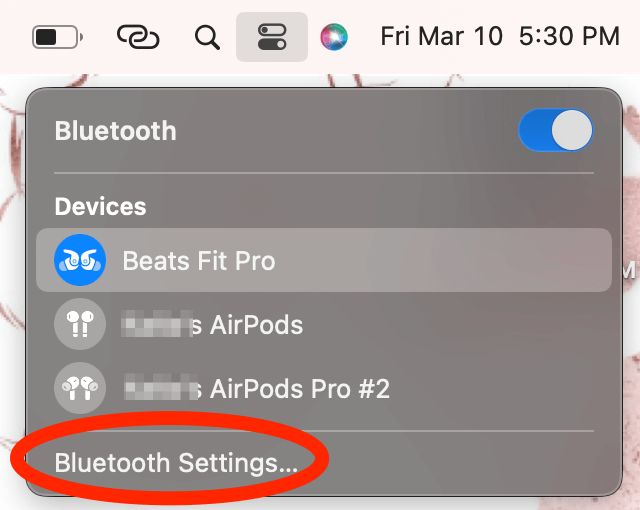Click the Bluetooth panel title
The image size is (640, 510).
click(x=116, y=131)
